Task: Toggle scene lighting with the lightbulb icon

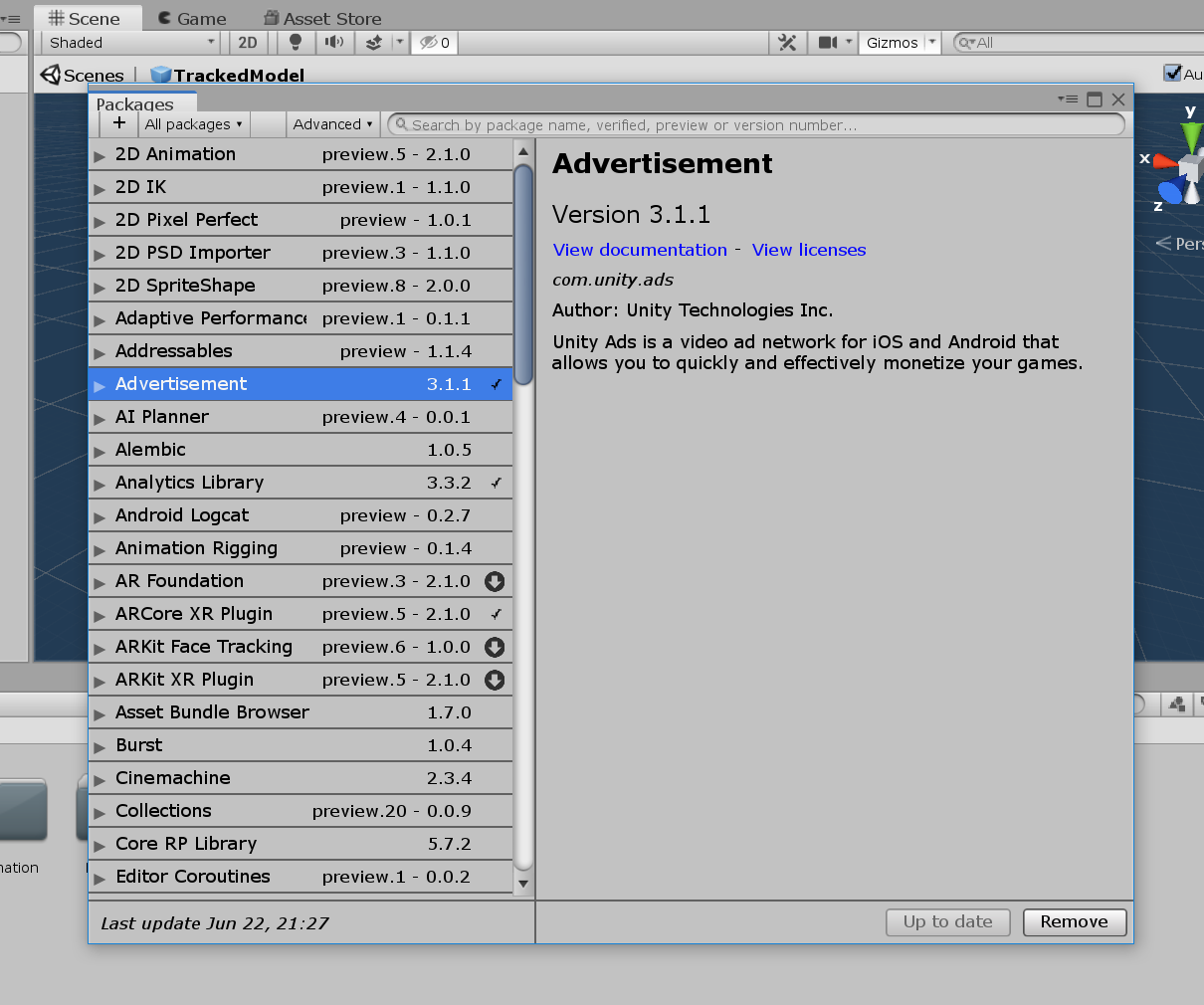Action: point(296,42)
